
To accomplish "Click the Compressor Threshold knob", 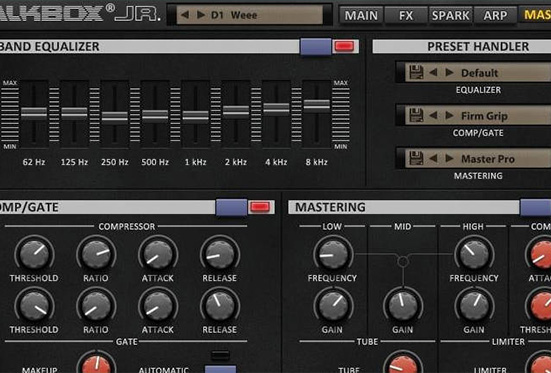I will click(34, 254).
